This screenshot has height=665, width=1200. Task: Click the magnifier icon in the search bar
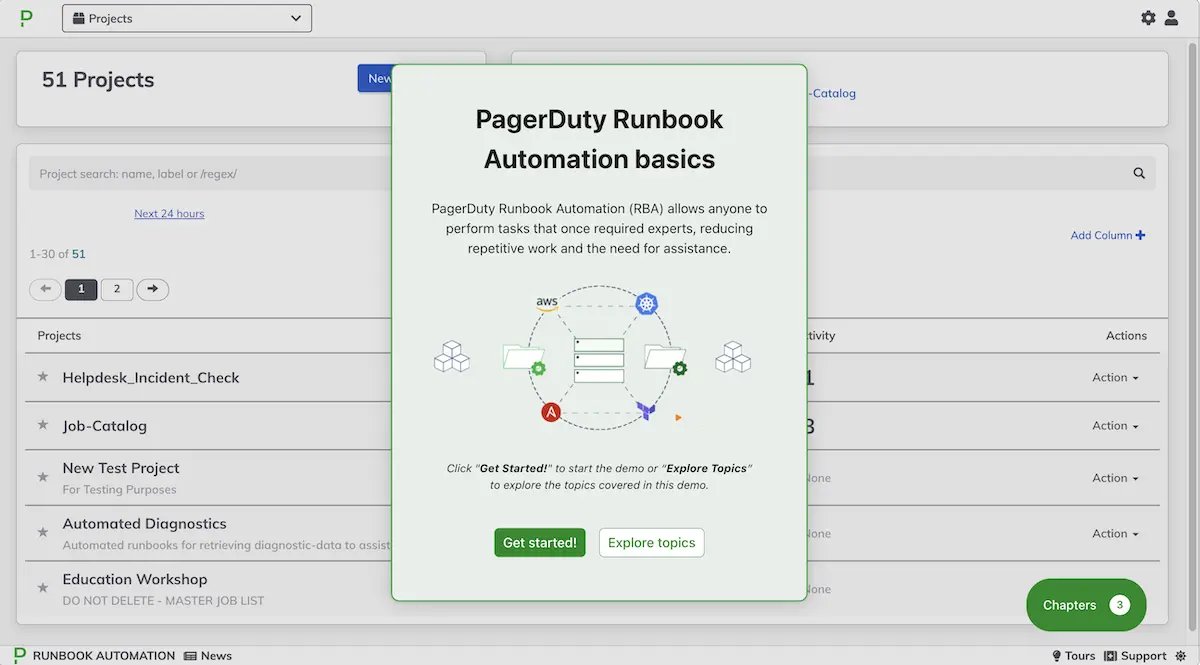click(1139, 172)
